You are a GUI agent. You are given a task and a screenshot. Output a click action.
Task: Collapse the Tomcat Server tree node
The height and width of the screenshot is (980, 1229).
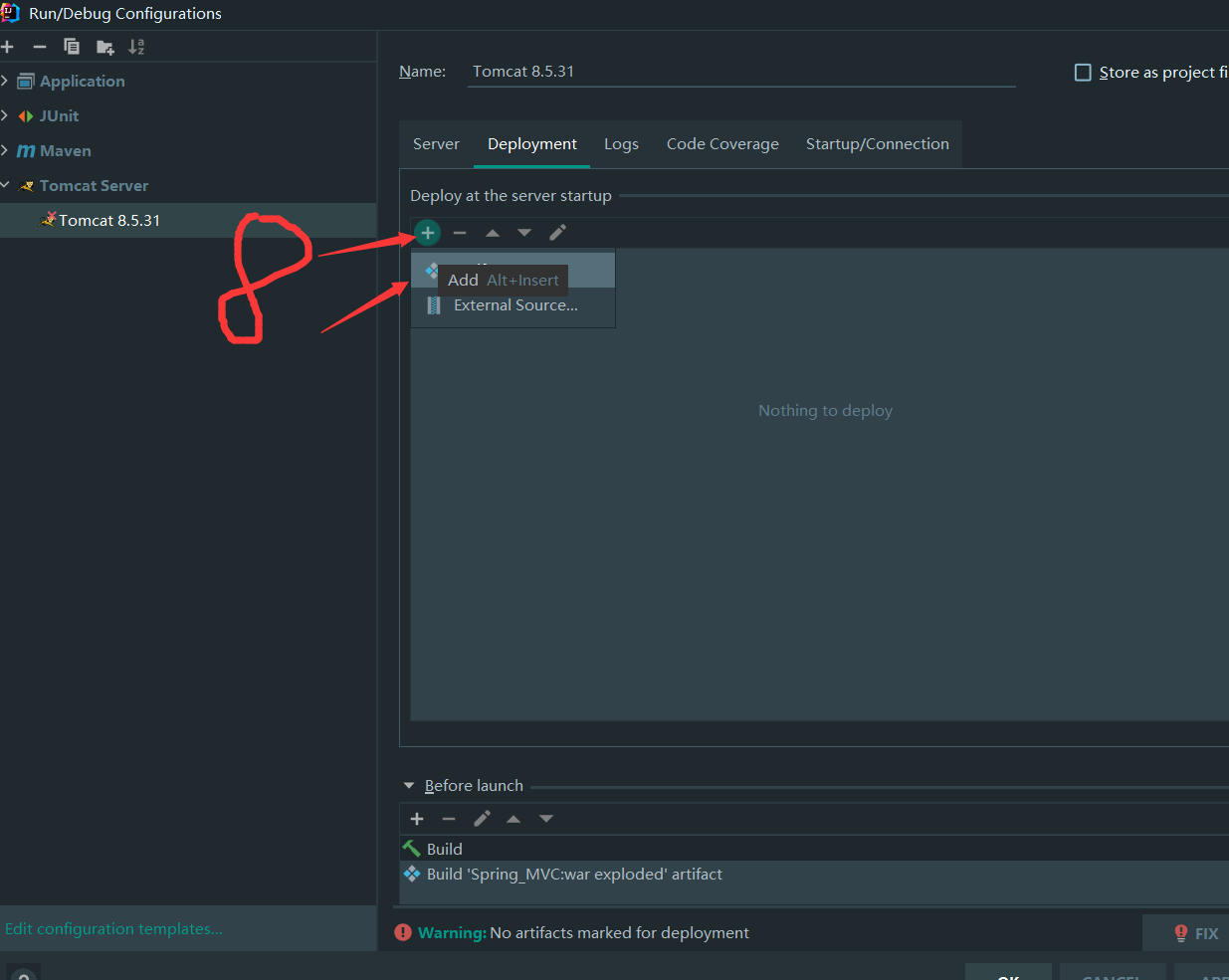pyautogui.click(x=7, y=185)
